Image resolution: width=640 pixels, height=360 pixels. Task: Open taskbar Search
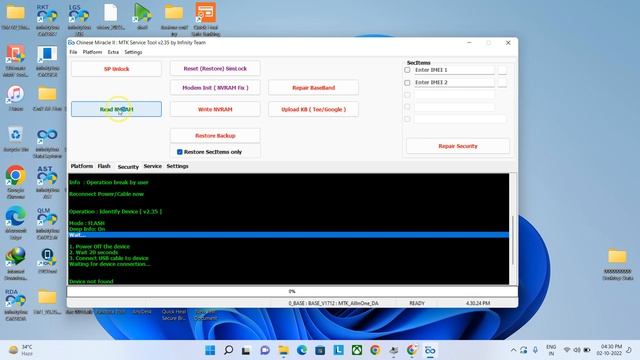pyautogui.click(x=229, y=350)
